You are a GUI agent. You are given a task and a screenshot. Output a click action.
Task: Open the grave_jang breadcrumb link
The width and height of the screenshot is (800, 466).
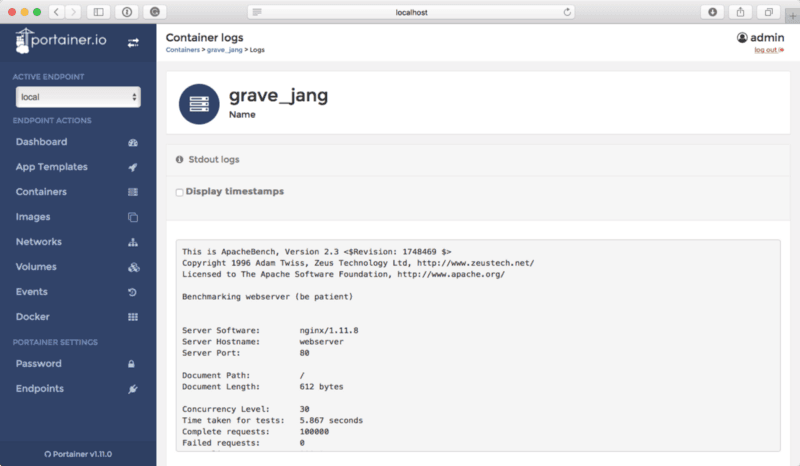pyautogui.click(x=224, y=49)
